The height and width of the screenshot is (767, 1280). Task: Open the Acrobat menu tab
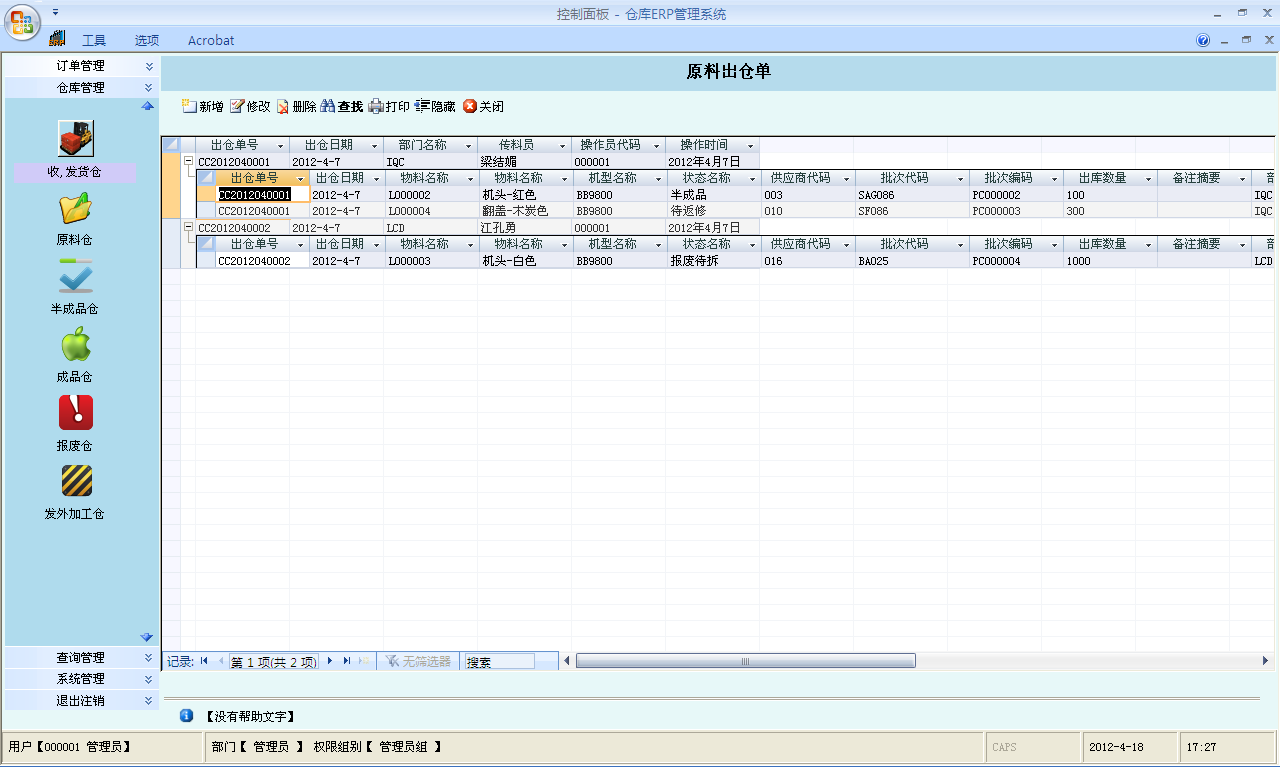pos(211,40)
